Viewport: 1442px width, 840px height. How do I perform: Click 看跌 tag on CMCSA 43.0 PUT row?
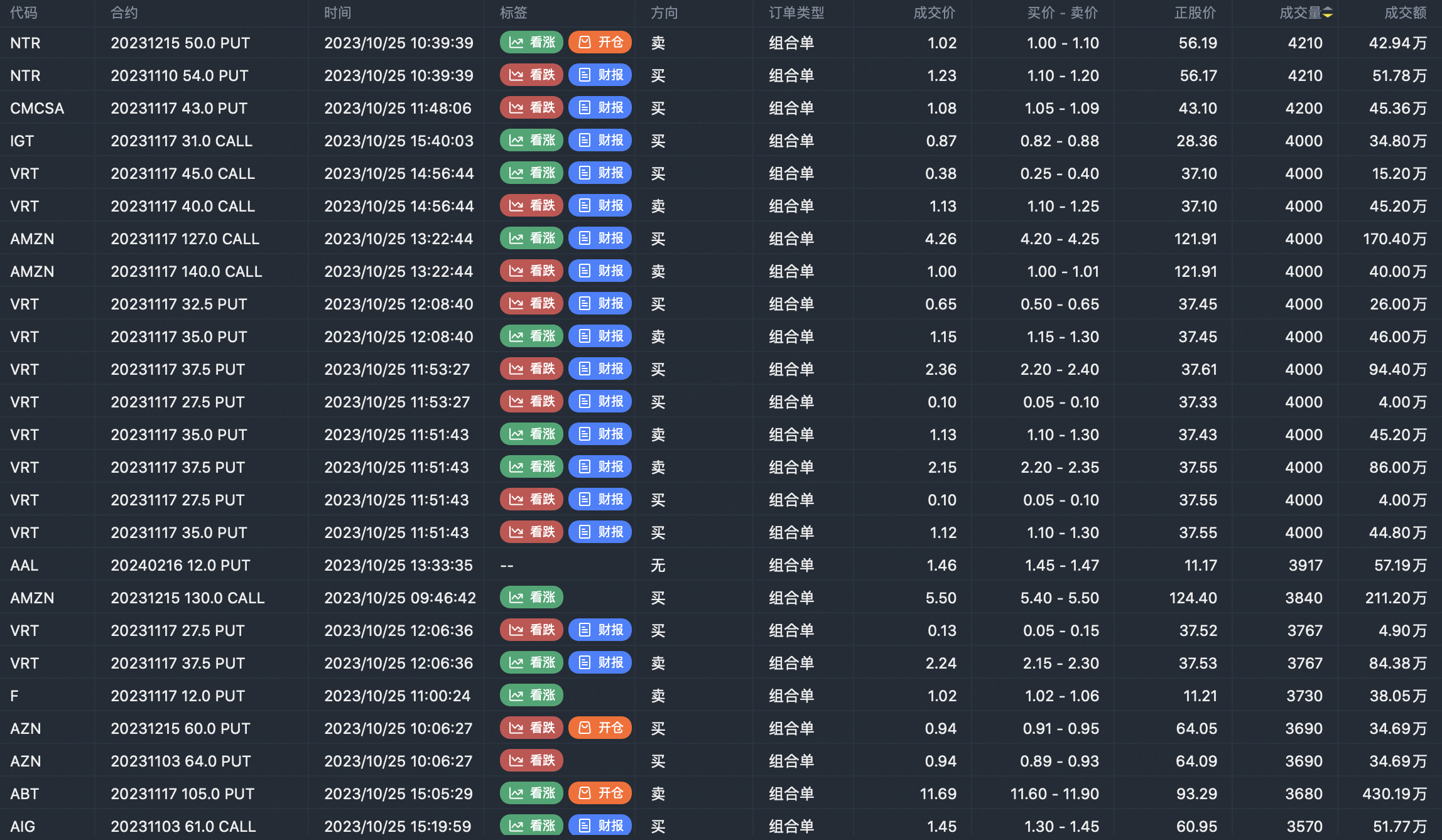point(532,108)
